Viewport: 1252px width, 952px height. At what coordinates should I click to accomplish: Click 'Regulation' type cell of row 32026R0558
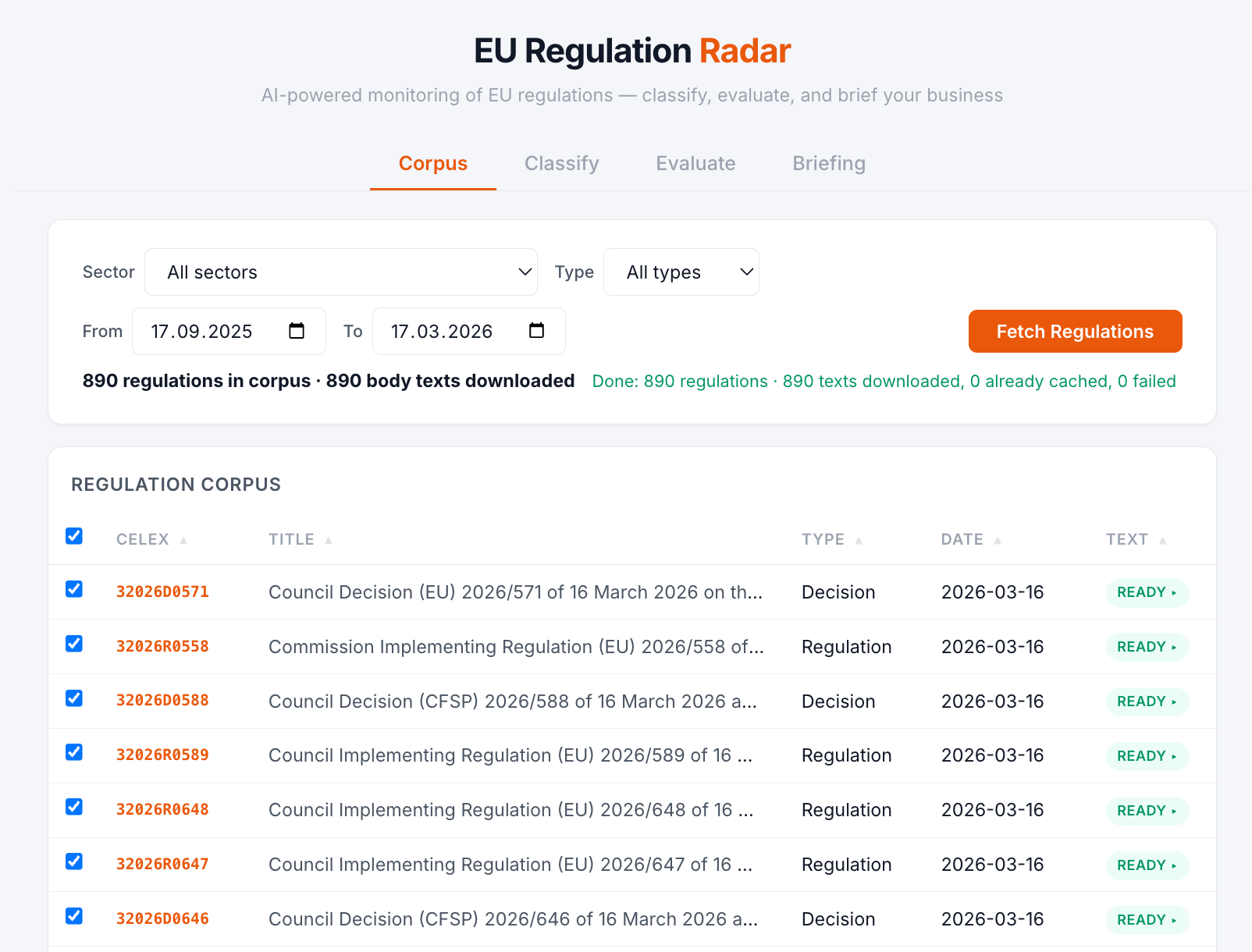coord(847,647)
